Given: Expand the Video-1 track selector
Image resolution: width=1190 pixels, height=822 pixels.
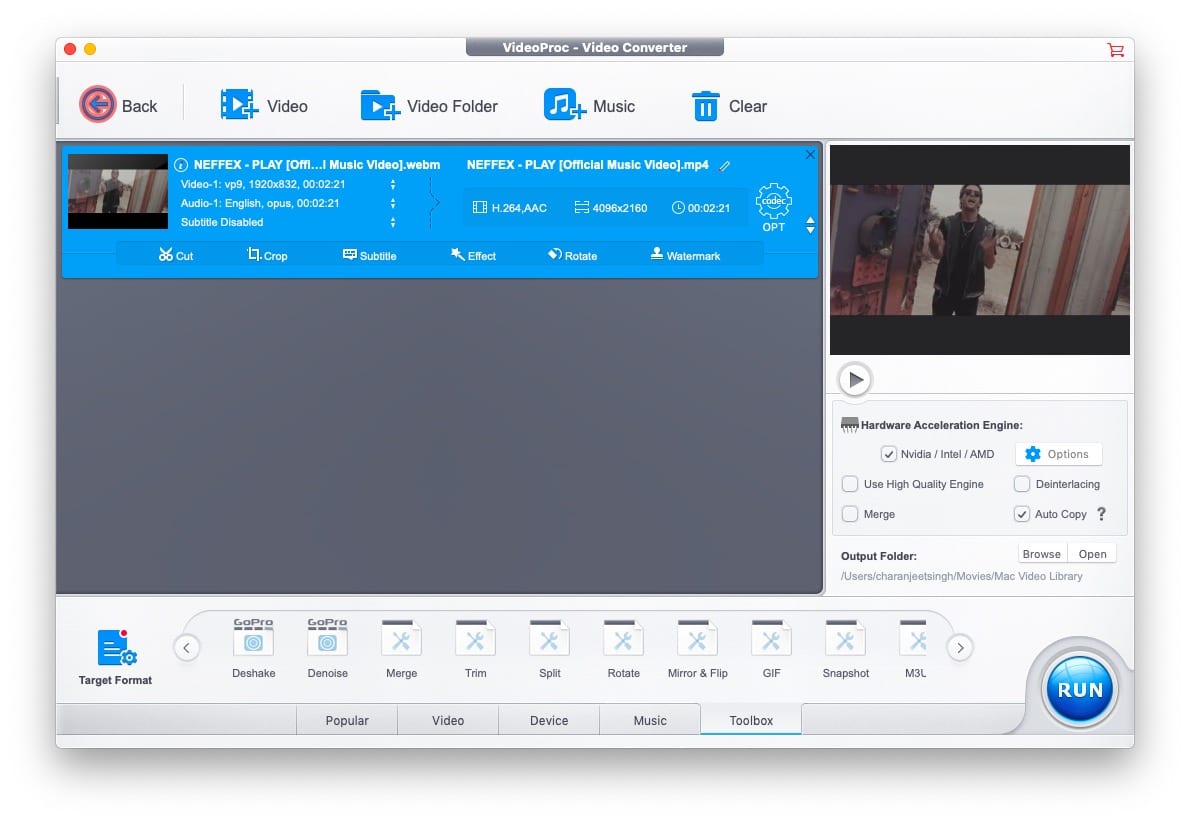Looking at the screenshot, I should coord(392,184).
